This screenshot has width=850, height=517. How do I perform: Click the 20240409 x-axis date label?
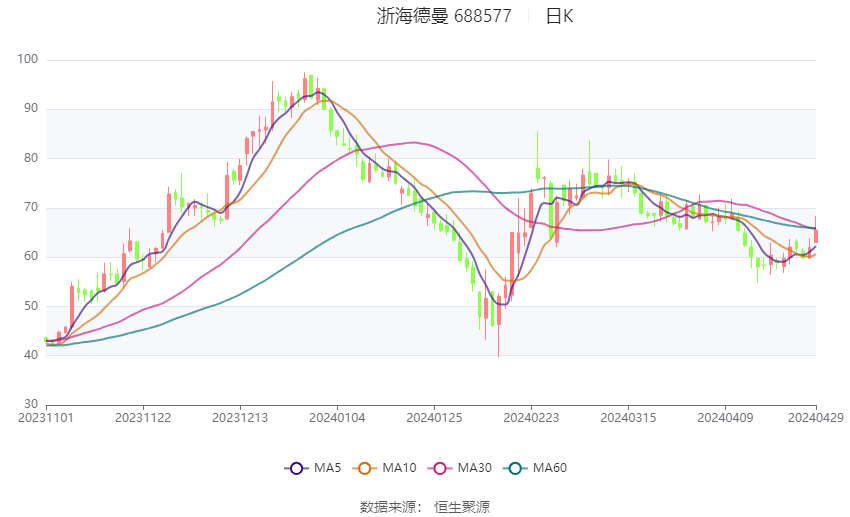[x=725, y=418]
